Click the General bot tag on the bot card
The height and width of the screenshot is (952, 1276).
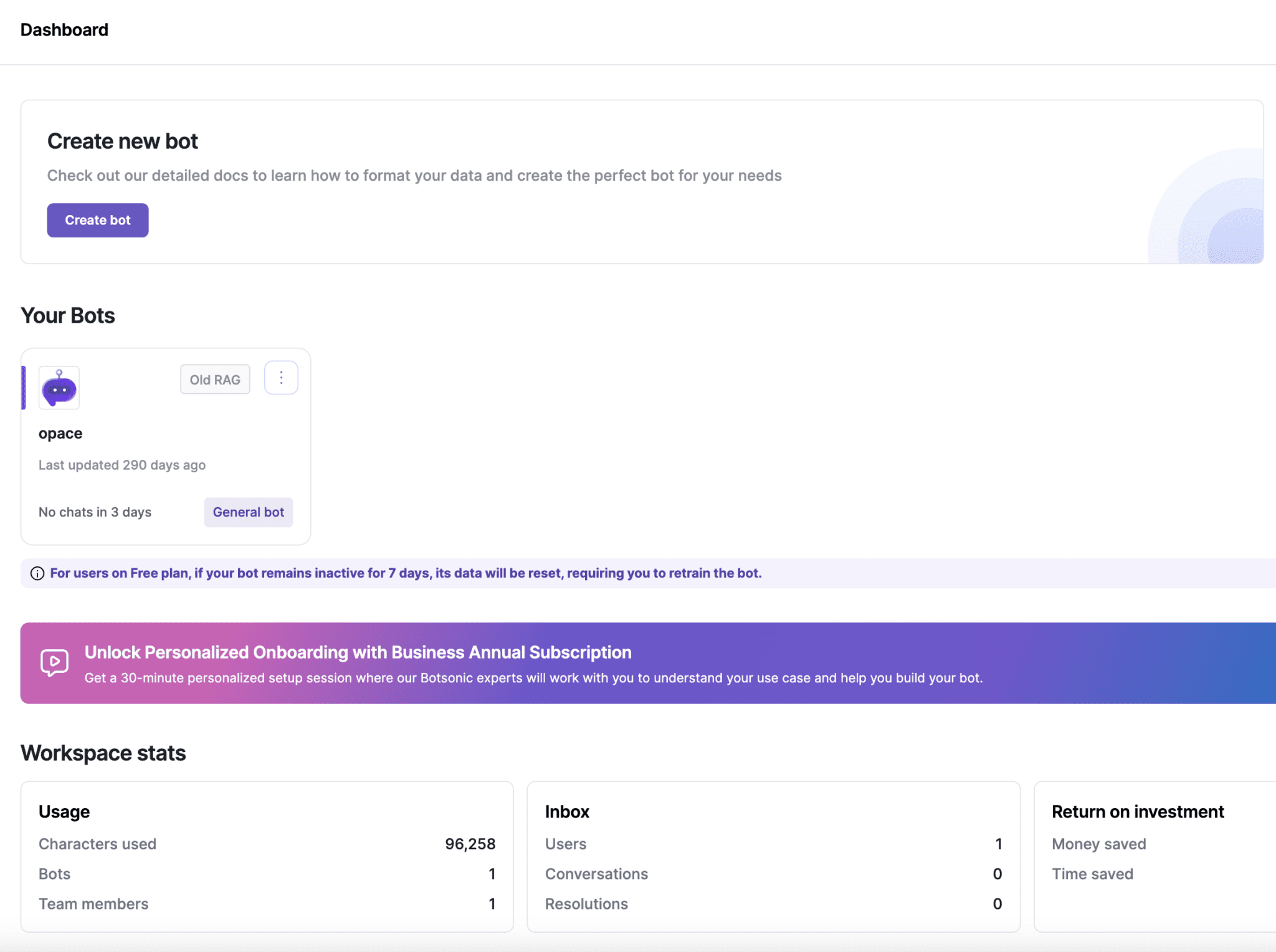tap(248, 512)
